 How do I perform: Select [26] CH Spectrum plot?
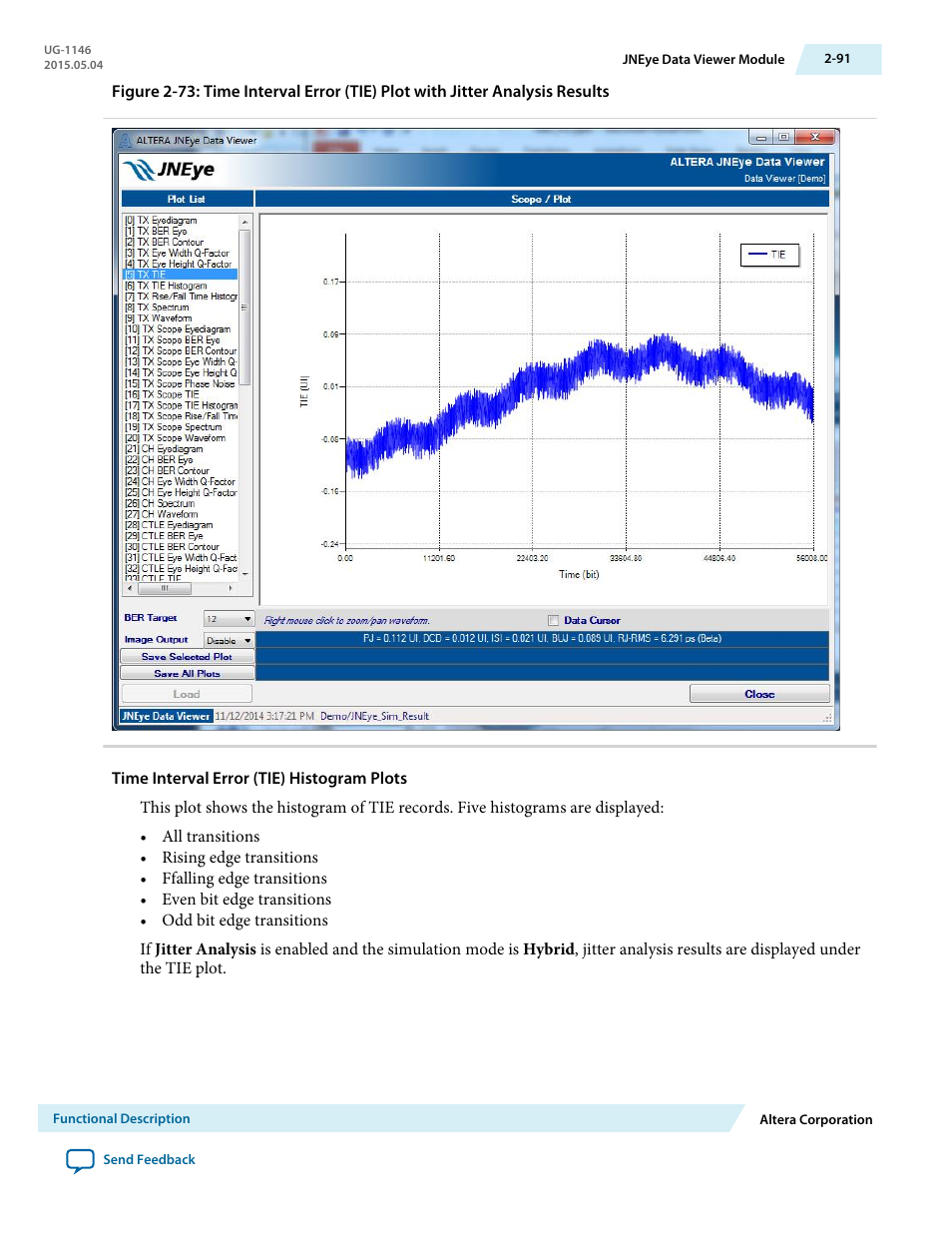click(x=160, y=504)
